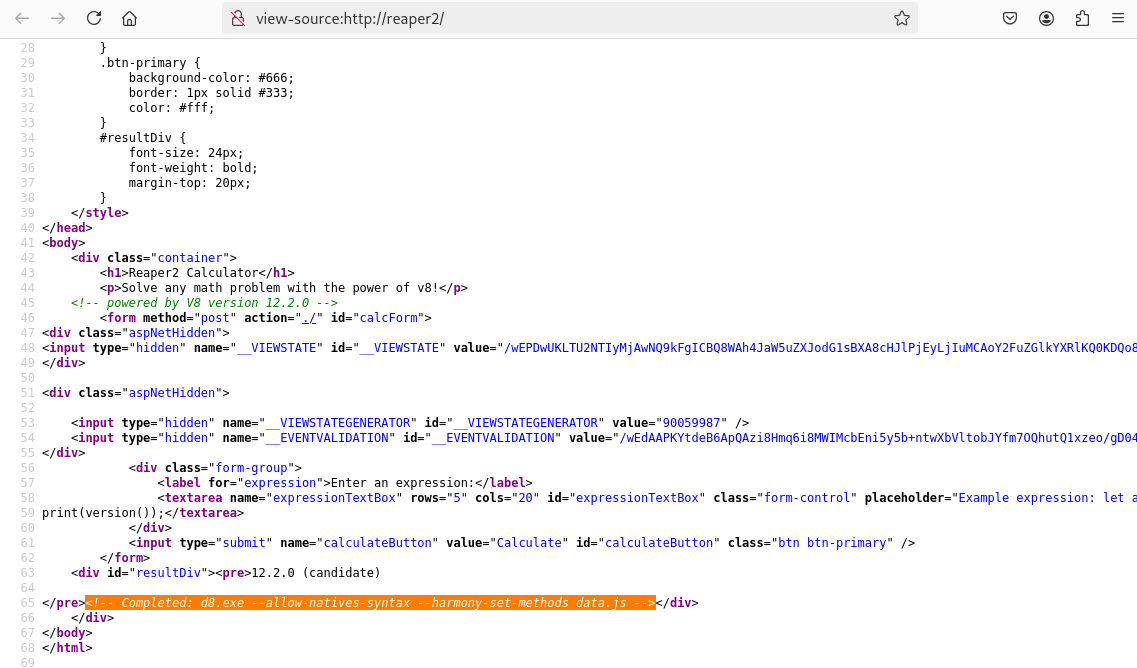This screenshot has width=1137, height=668.
Task: Focus the address bar showing view-source:http://reaper2/
Action: coord(569,18)
